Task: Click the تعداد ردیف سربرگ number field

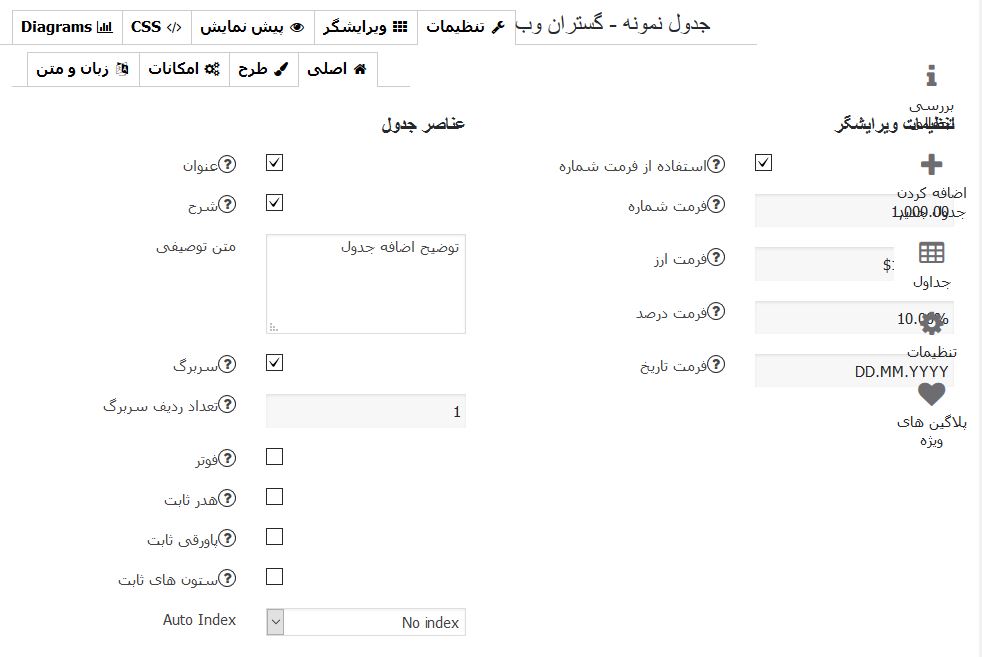Action: pos(366,411)
